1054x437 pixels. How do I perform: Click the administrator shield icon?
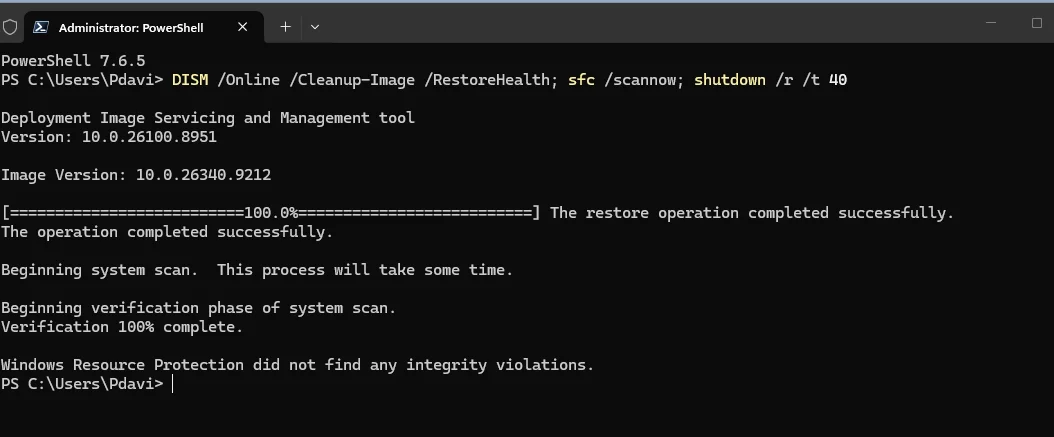(10, 28)
